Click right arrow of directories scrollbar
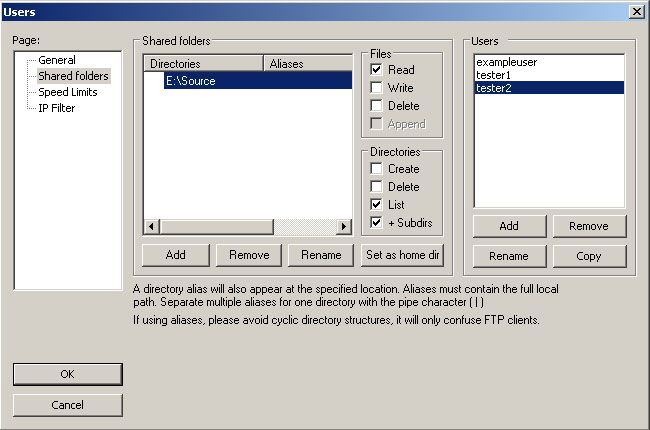Viewport: 650px width, 430px height. 344,226
